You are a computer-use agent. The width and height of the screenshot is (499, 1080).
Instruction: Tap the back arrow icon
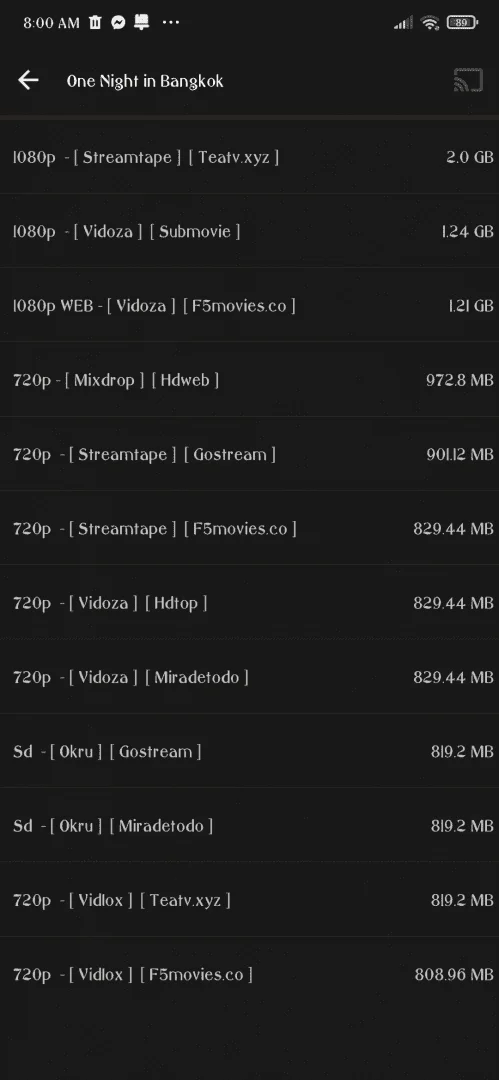coord(28,81)
